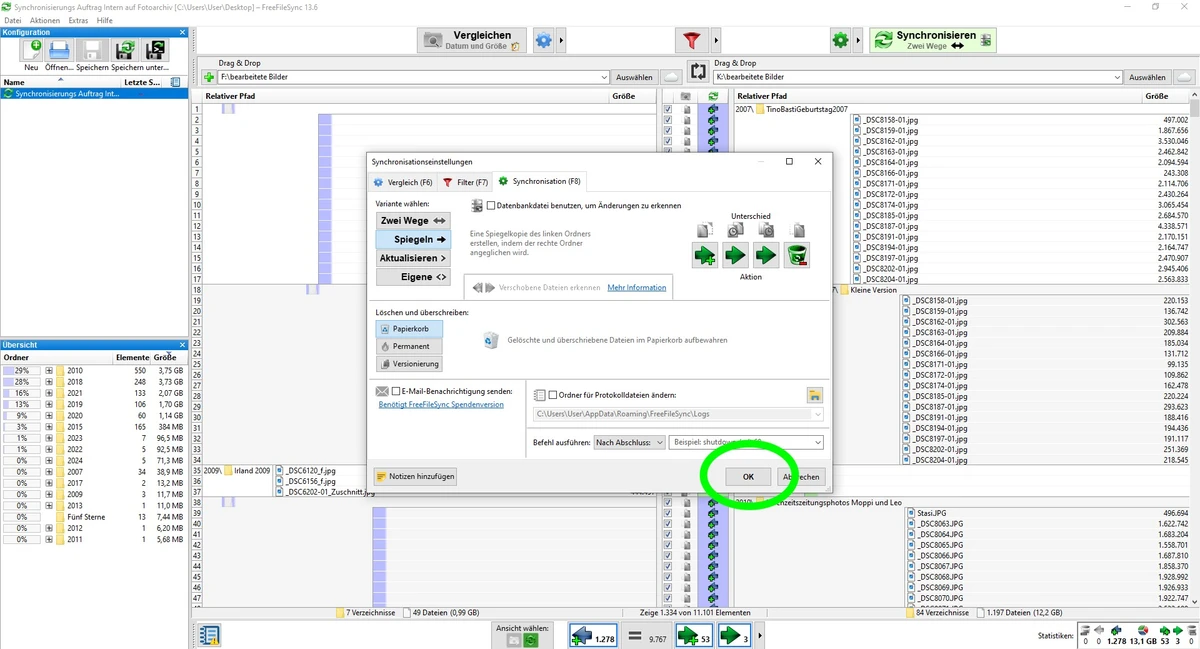The height and width of the screenshot is (649, 1200).
Task: Open the red filter funnel icon
Action: tap(691, 40)
